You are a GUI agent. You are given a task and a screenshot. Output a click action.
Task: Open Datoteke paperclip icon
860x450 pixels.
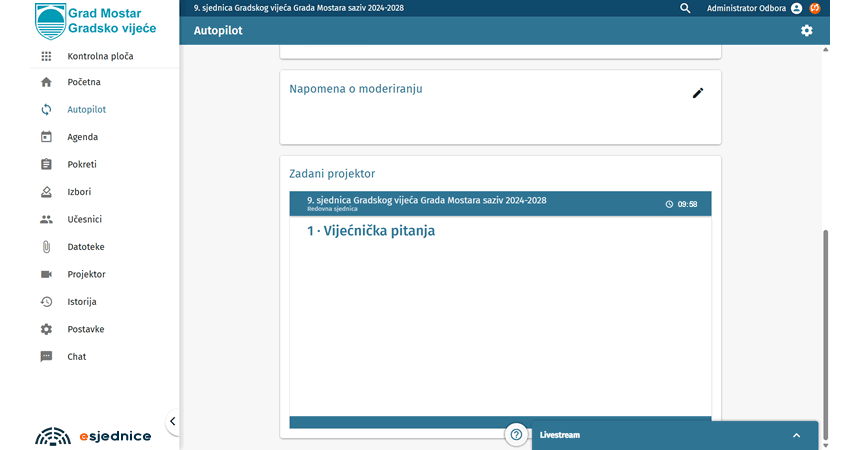pos(46,247)
